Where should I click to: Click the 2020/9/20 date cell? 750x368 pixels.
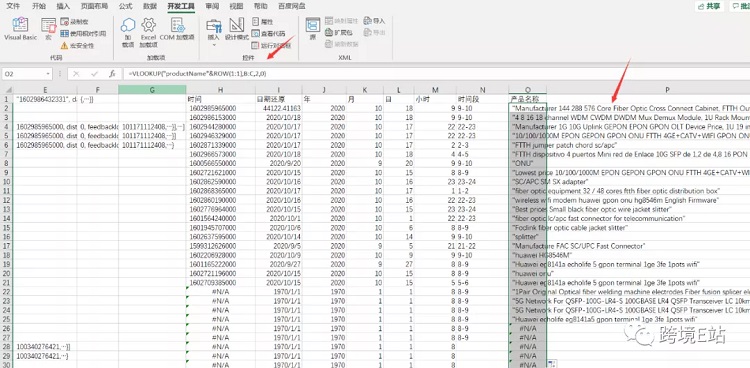click(x=279, y=163)
